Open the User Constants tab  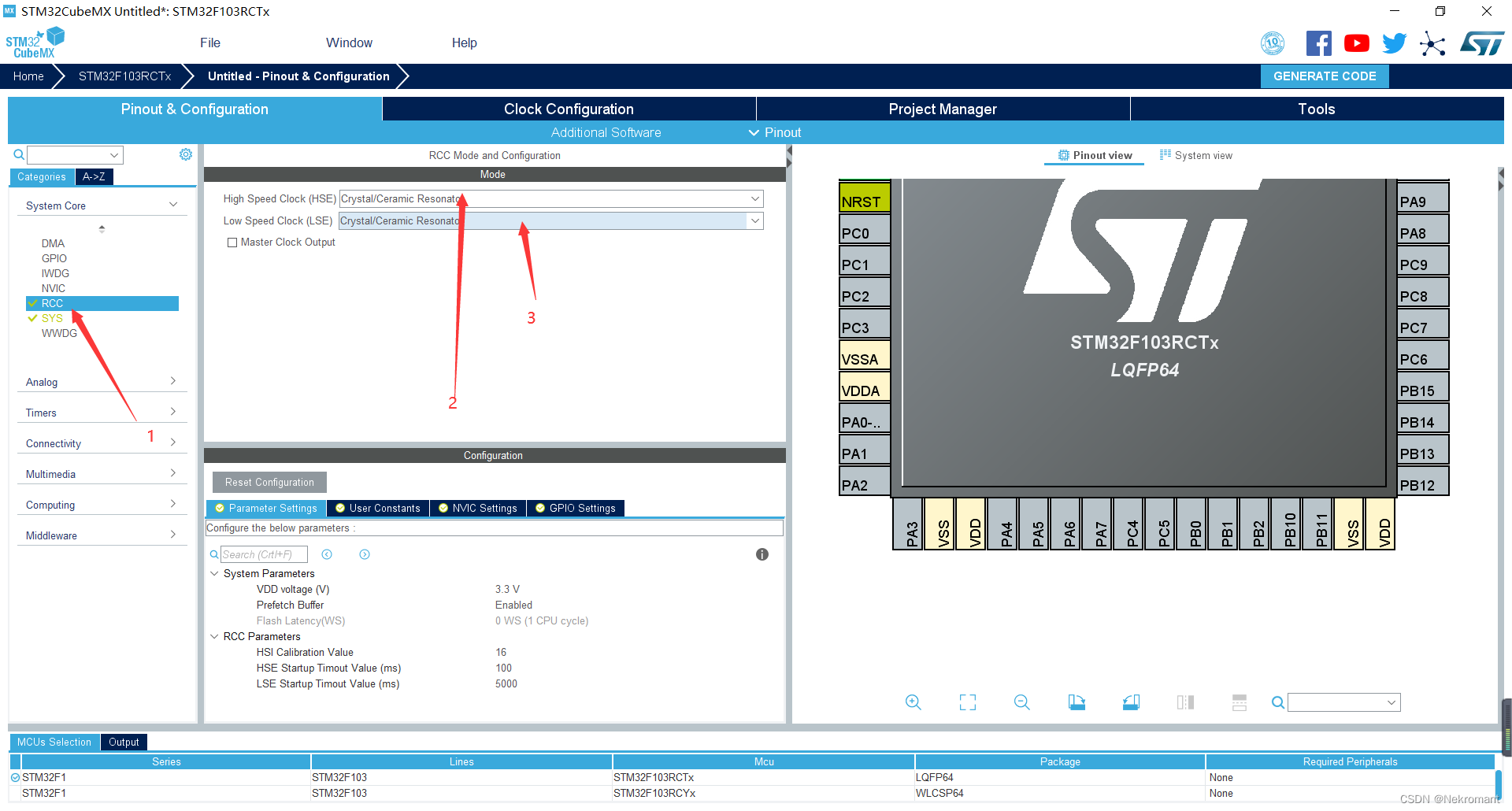click(378, 508)
